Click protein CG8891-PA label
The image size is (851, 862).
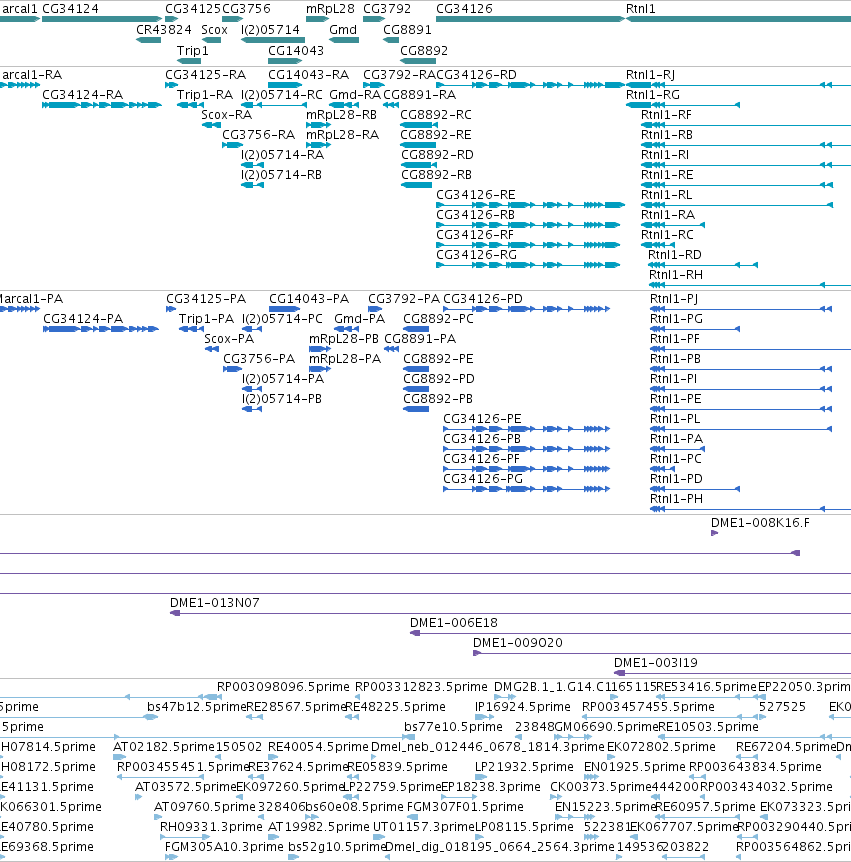click(x=420, y=339)
